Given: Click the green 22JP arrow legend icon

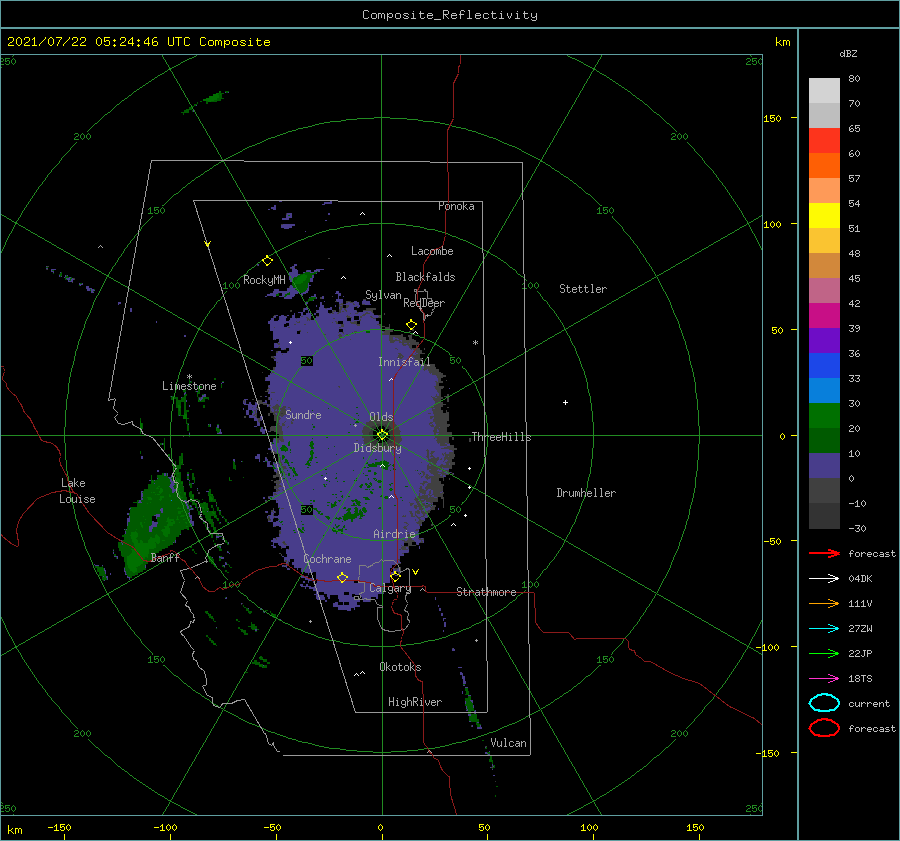Looking at the screenshot, I should [x=824, y=653].
